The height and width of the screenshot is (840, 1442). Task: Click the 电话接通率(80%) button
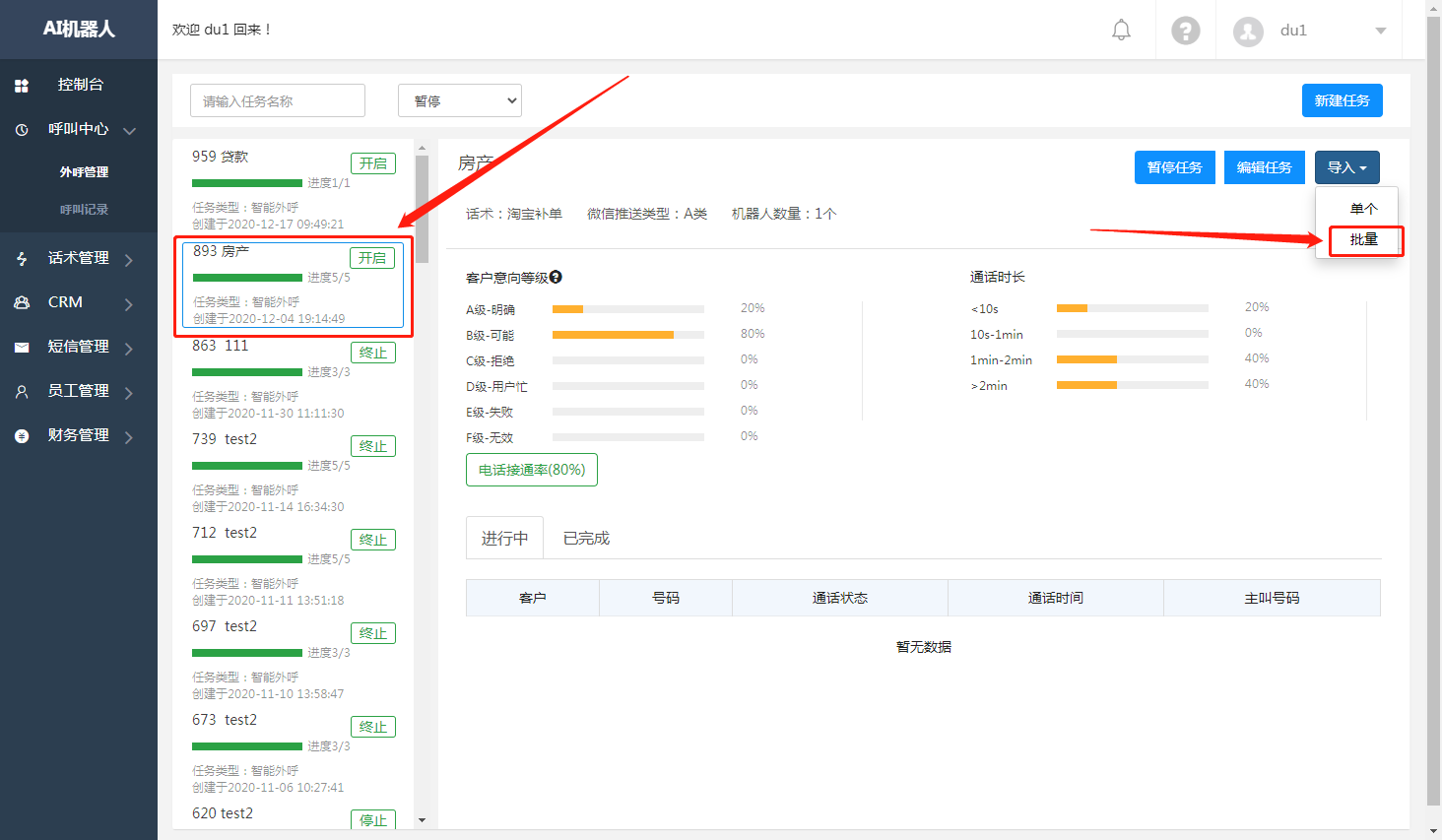point(532,470)
